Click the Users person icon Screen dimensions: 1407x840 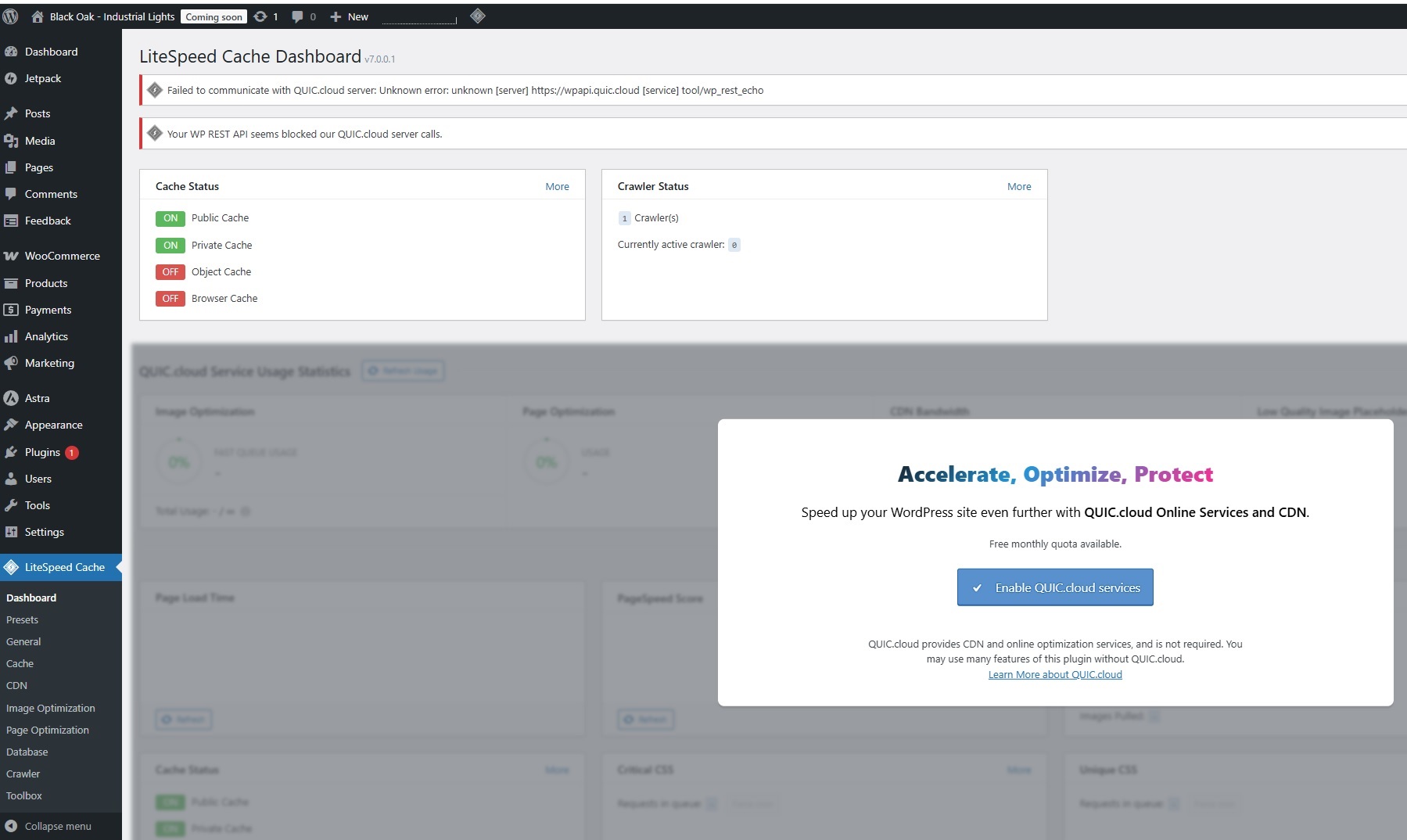pos(11,479)
